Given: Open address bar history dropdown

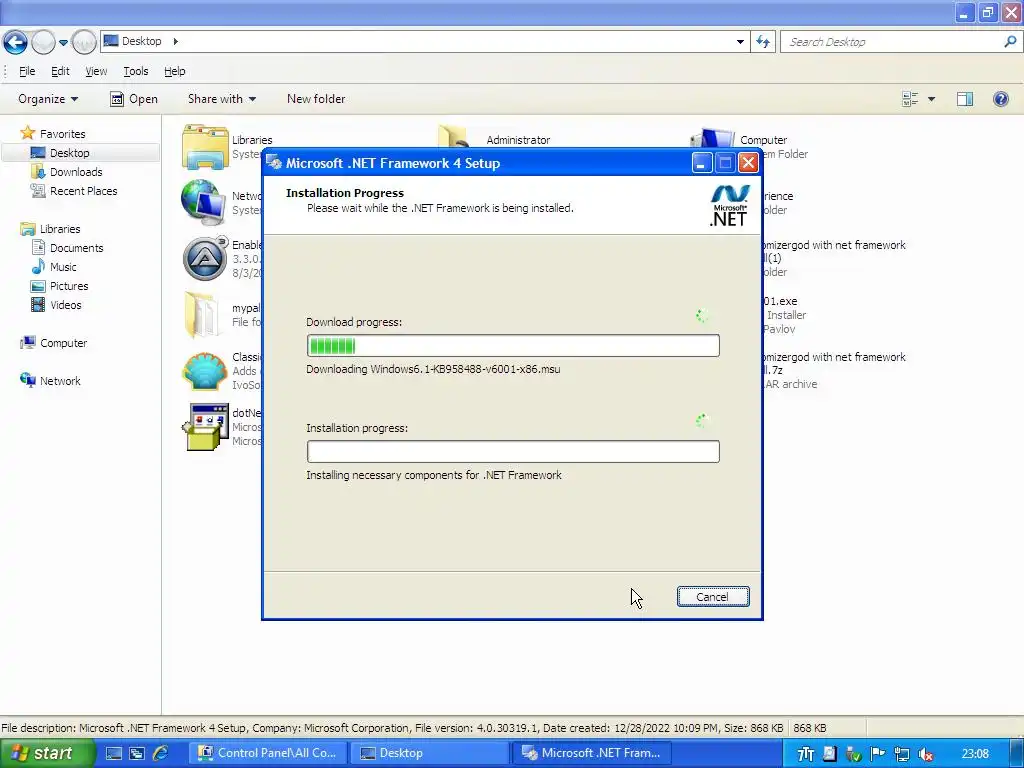Looking at the screenshot, I should pyautogui.click(x=740, y=42).
